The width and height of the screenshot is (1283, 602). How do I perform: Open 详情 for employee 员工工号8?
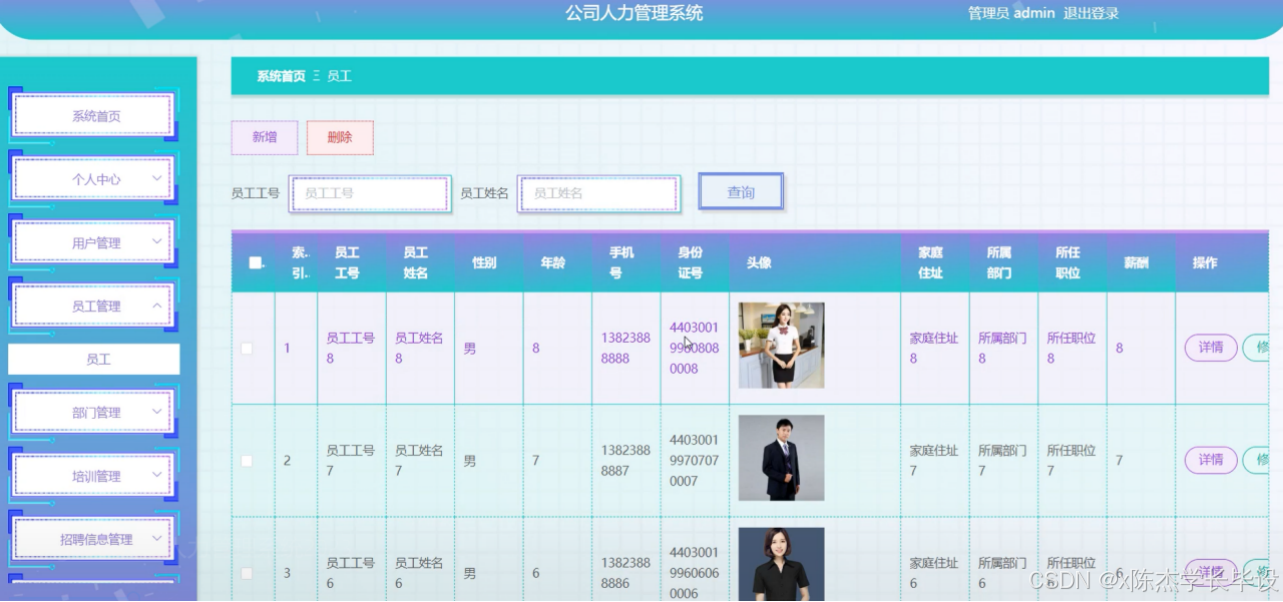click(x=1211, y=348)
